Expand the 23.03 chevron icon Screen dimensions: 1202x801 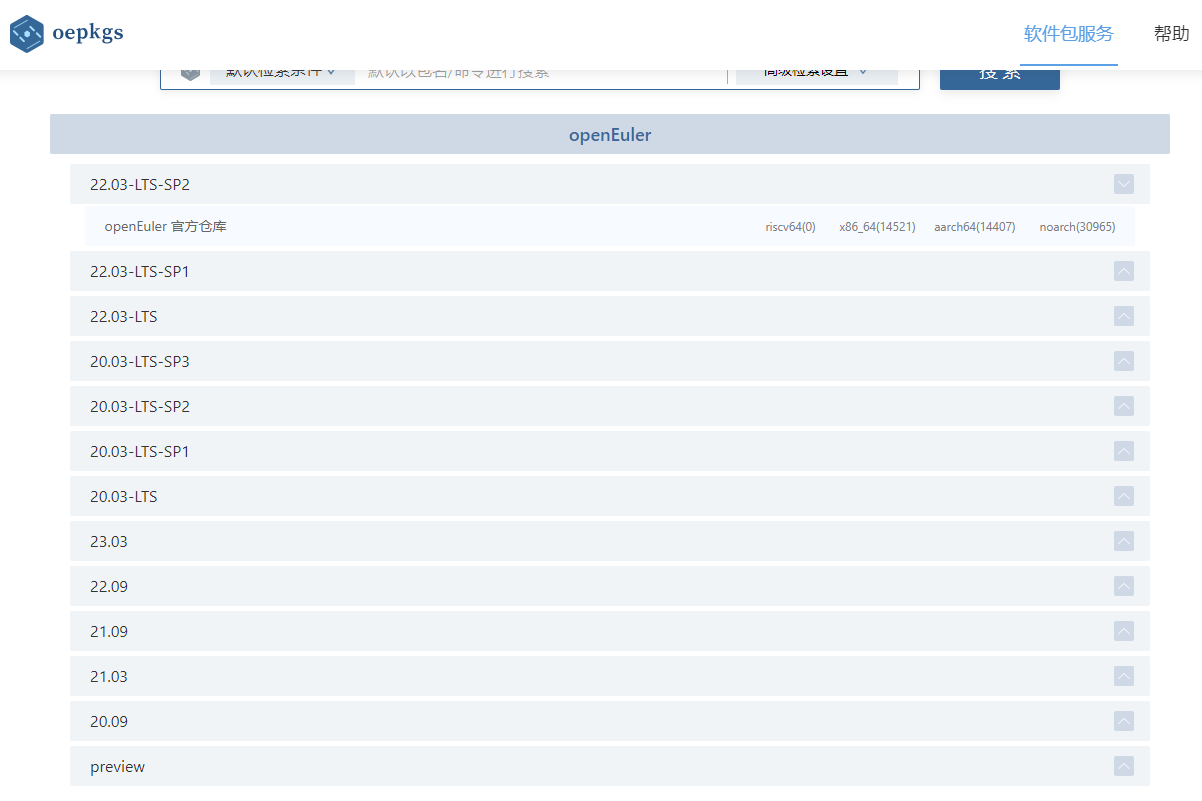(x=1123, y=541)
